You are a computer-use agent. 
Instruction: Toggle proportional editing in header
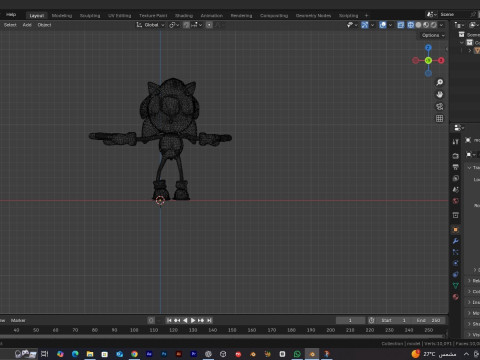[x=209, y=25]
